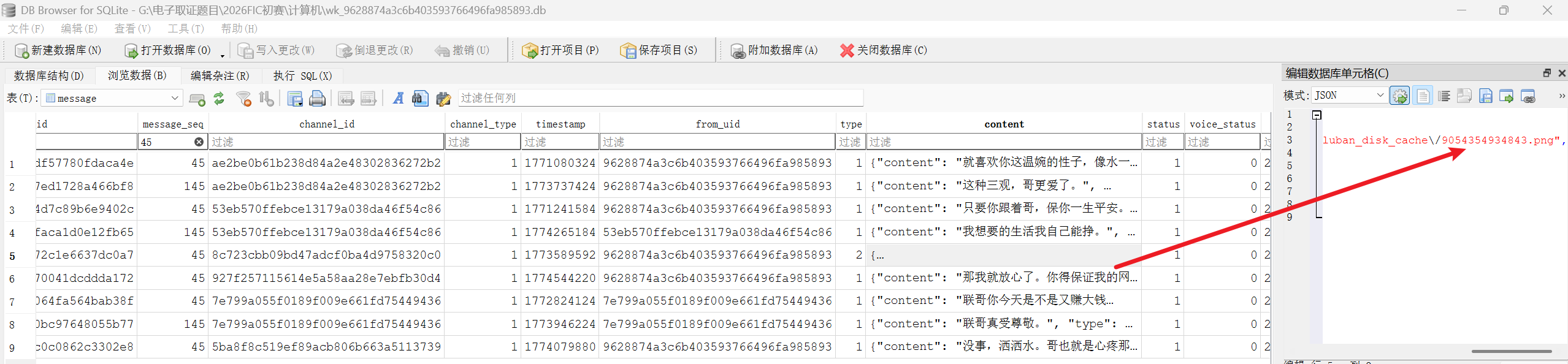Viewport: 1568px width, 364px height.
Task: Select content cell starting 联哥你今天是不是又赚大钱
Action: pos(1004,301)
